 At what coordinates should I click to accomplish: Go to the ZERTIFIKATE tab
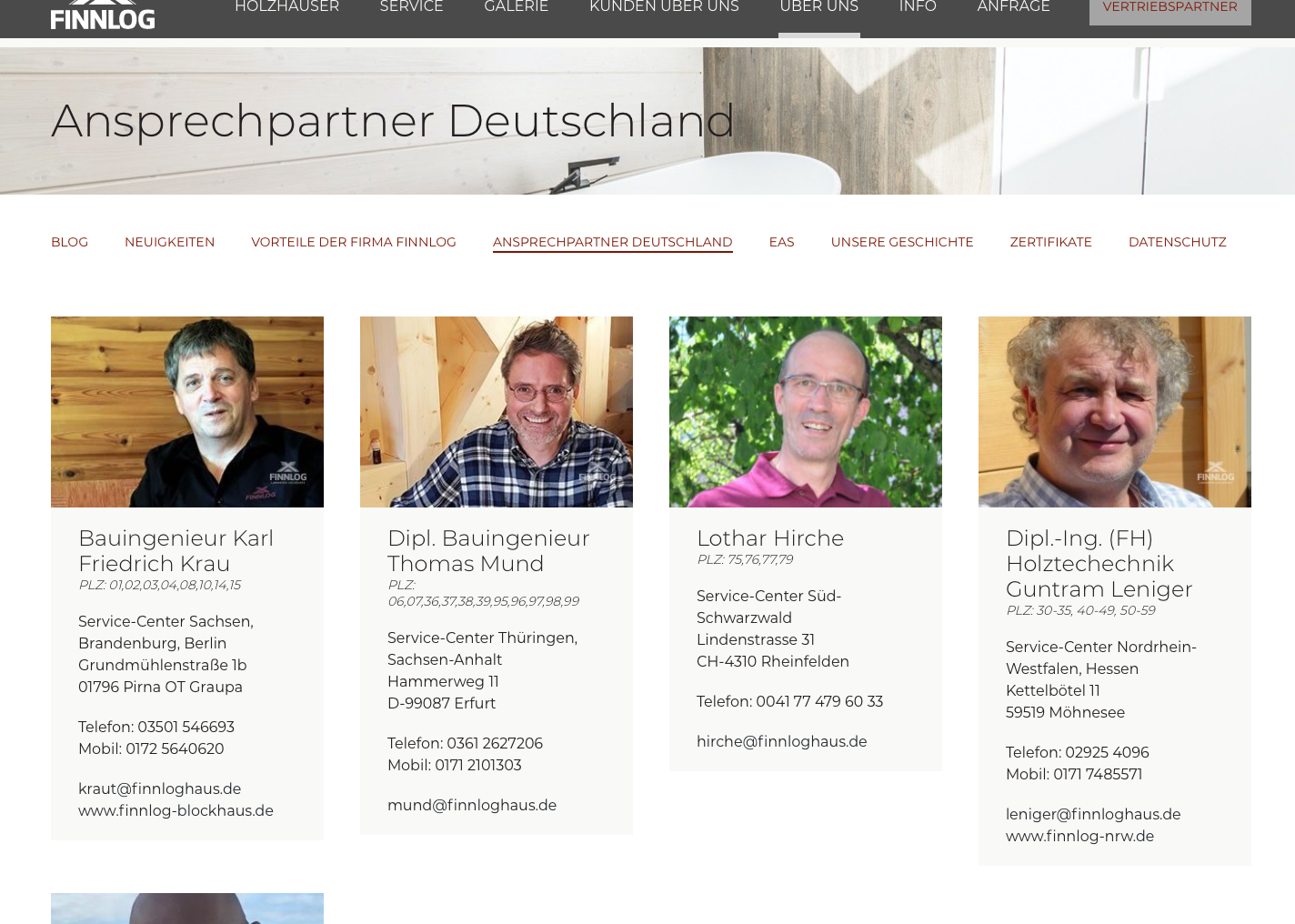pyautogui.click(x=1050, y=242)
